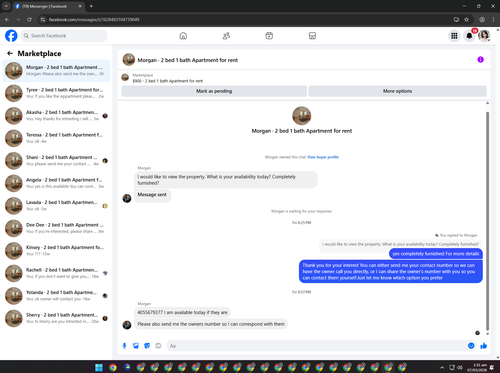Click the 'Thank you for your interest' message
The image size is (500, 373).
point(391,271)
